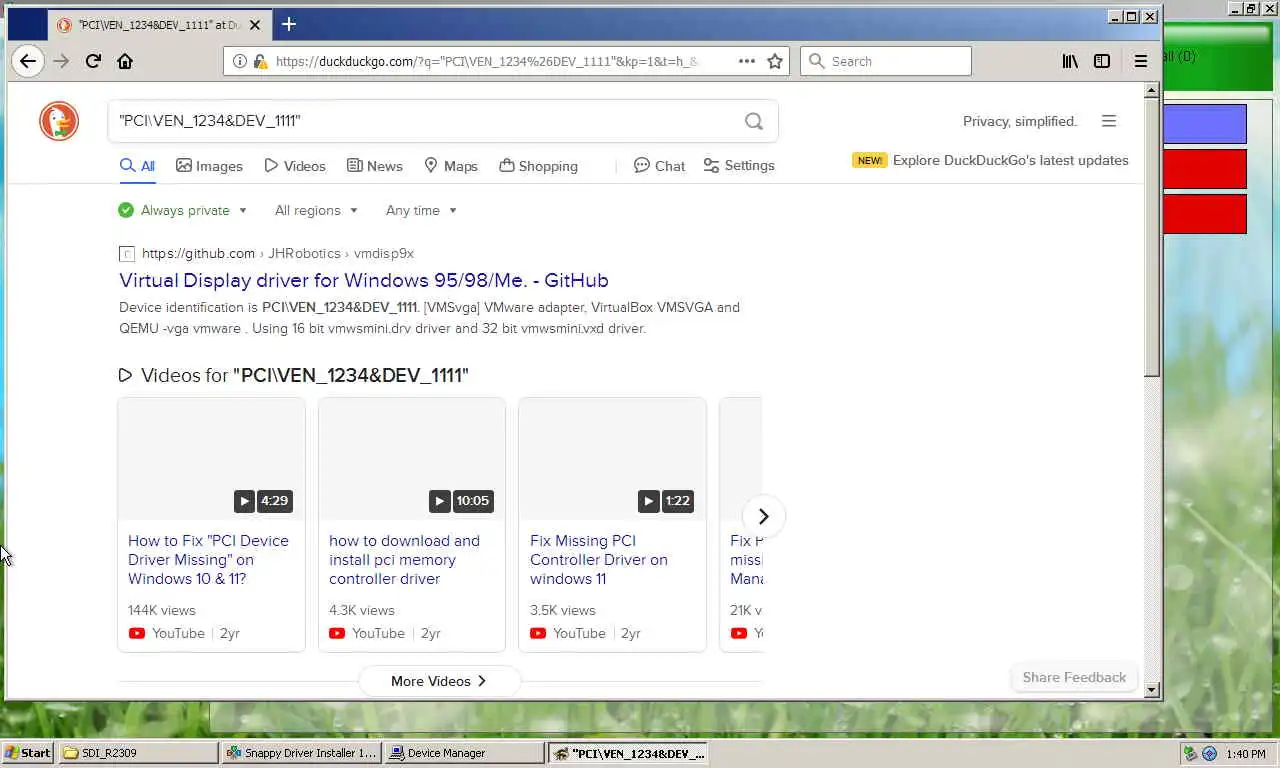Open DuckDuckGo Chat
This screenshot has height=768, width=1280.
pos(660,166)
